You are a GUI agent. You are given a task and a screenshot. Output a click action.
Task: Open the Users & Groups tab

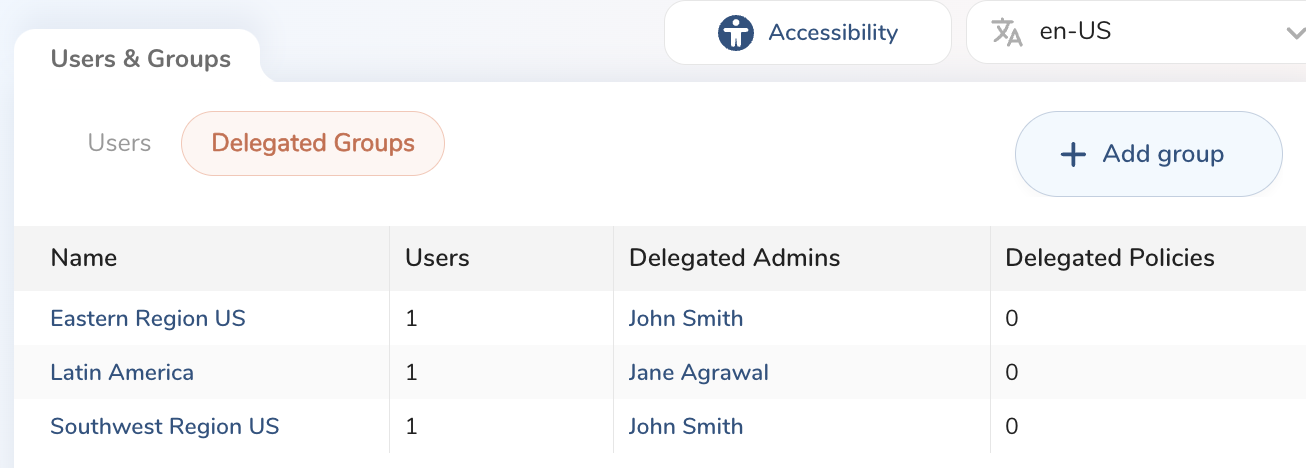140,59
